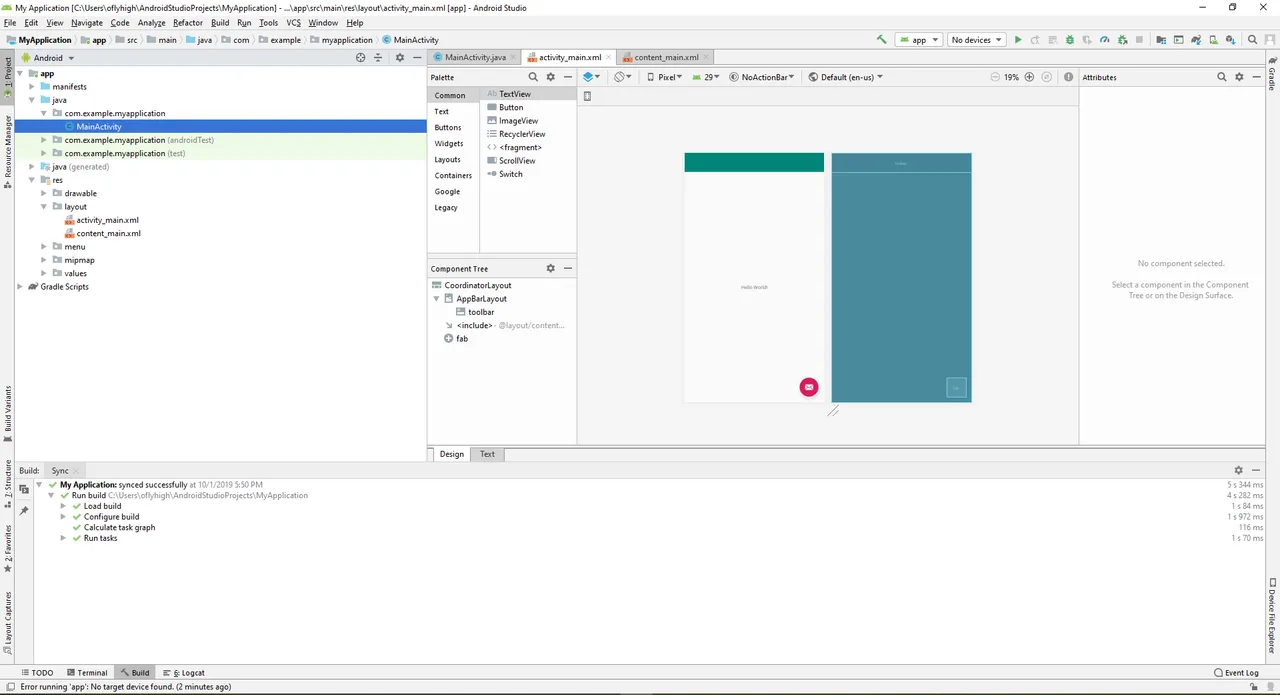
Task: Open Component Tree settings gear
Action: pyautogui.click(x=550, y=268)
